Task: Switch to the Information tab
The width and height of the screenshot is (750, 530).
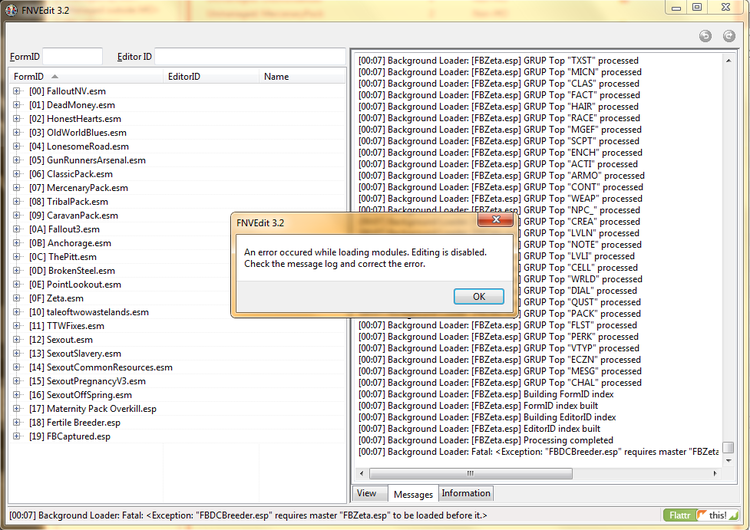Action: click(x=466, y=493)
